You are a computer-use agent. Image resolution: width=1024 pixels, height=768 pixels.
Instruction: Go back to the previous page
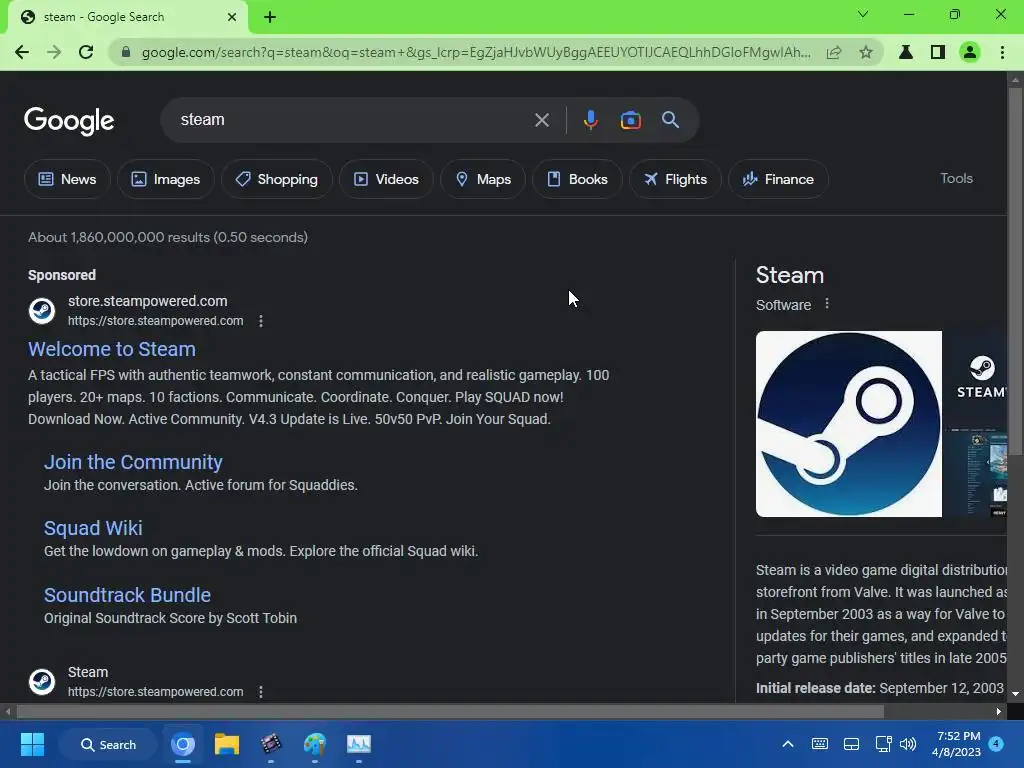click(x=22, y=52)
